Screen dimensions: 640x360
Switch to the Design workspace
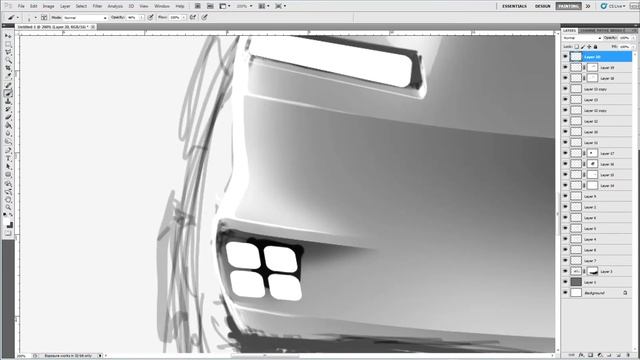542,6
